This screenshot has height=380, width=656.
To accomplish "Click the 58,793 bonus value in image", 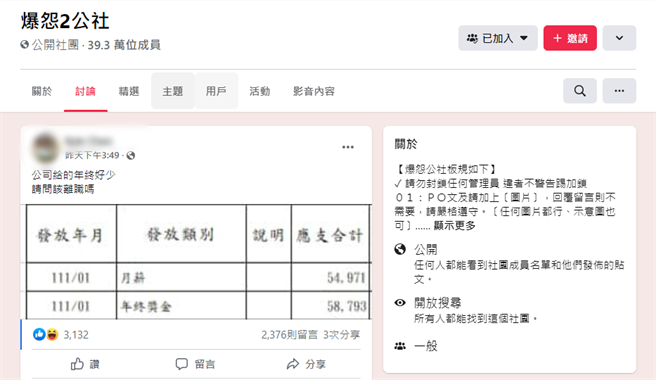I will coord(346,306).
